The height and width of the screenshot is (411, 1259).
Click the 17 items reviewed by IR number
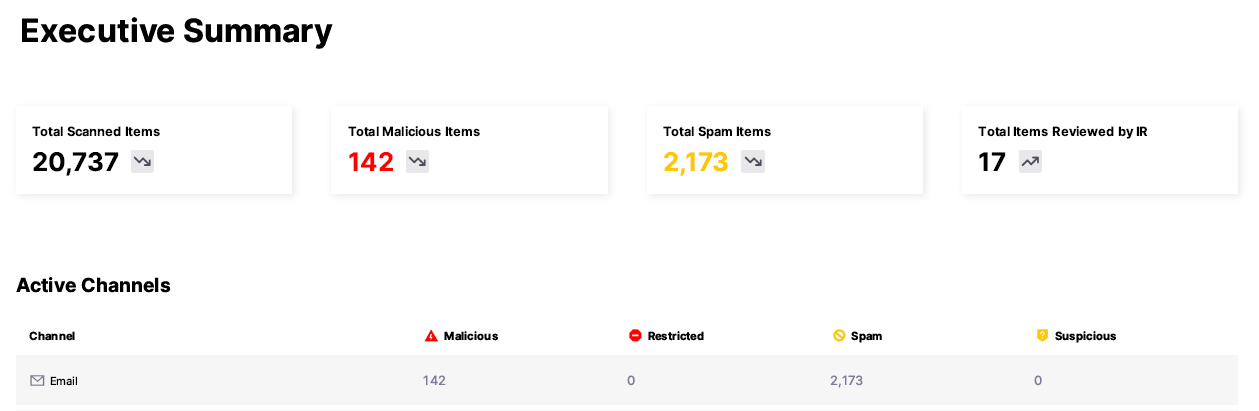click(x=992, y=162)
